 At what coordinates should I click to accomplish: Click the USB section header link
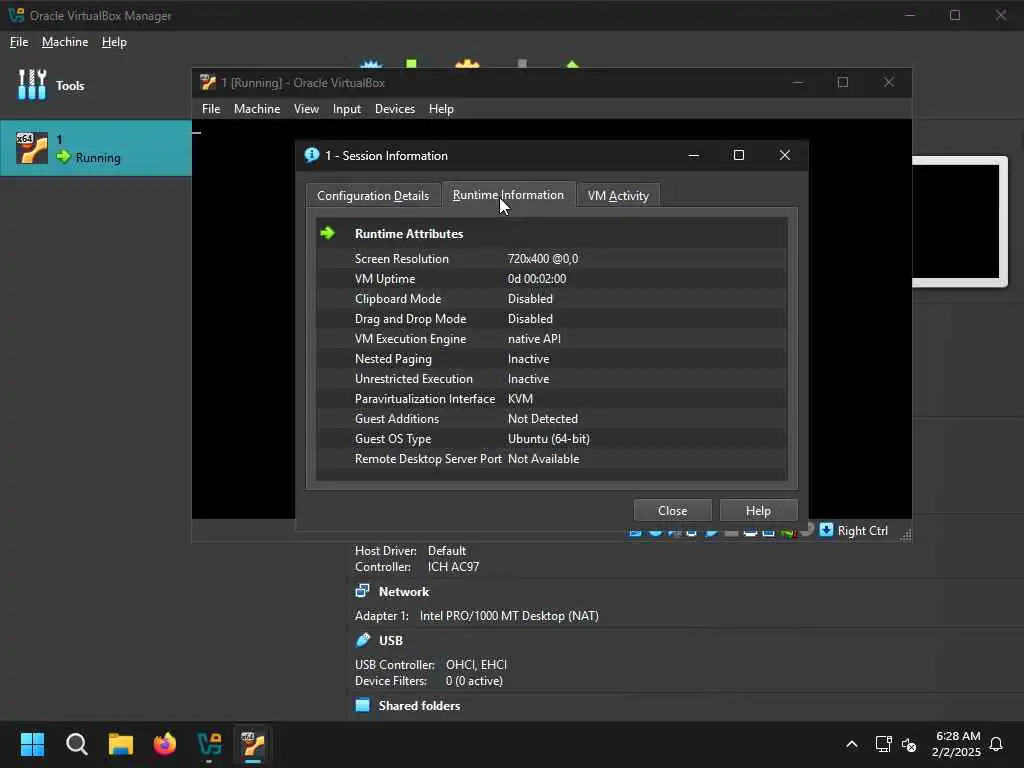click(391, 640)
